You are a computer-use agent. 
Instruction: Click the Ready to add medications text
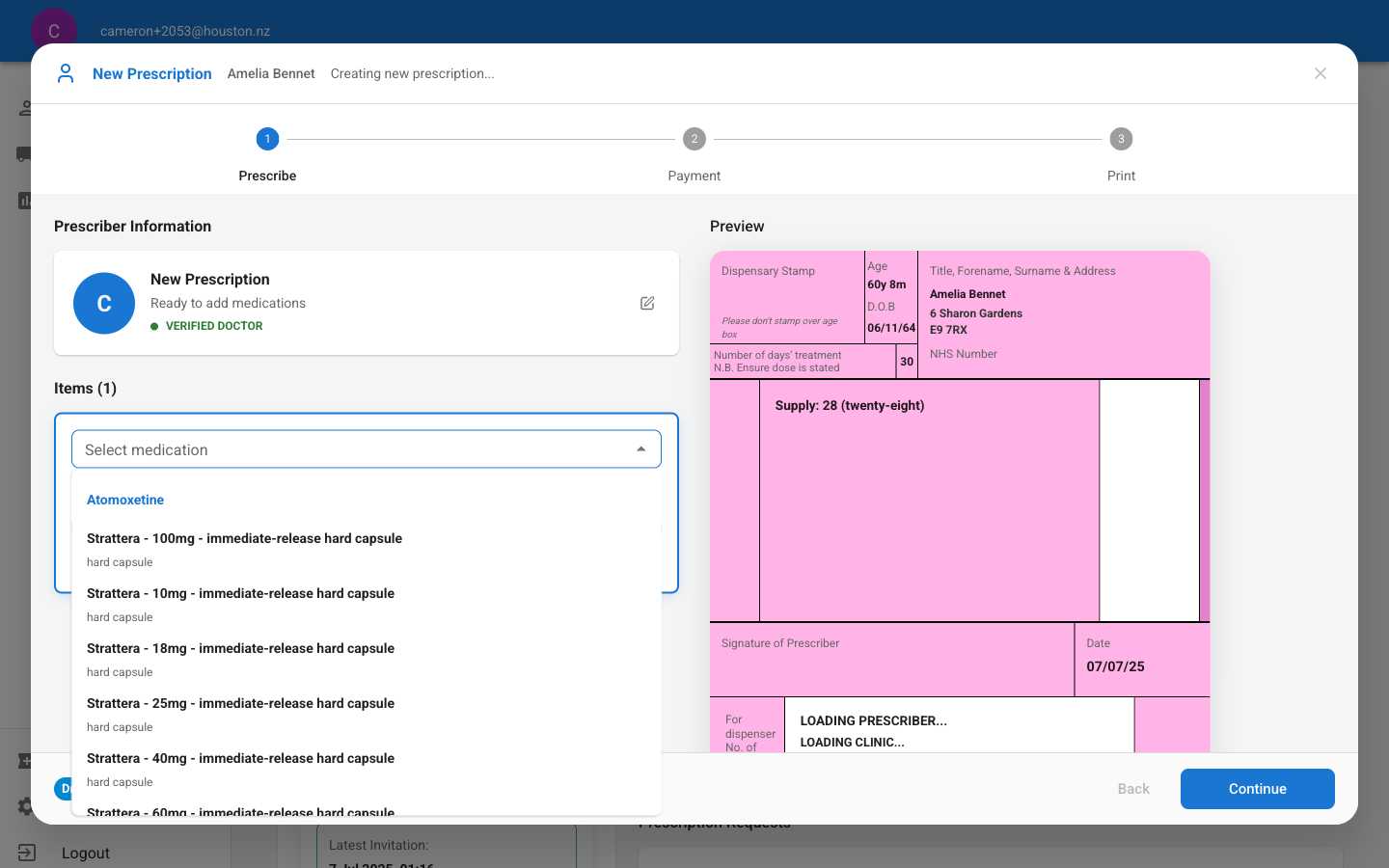pos(228,303)
